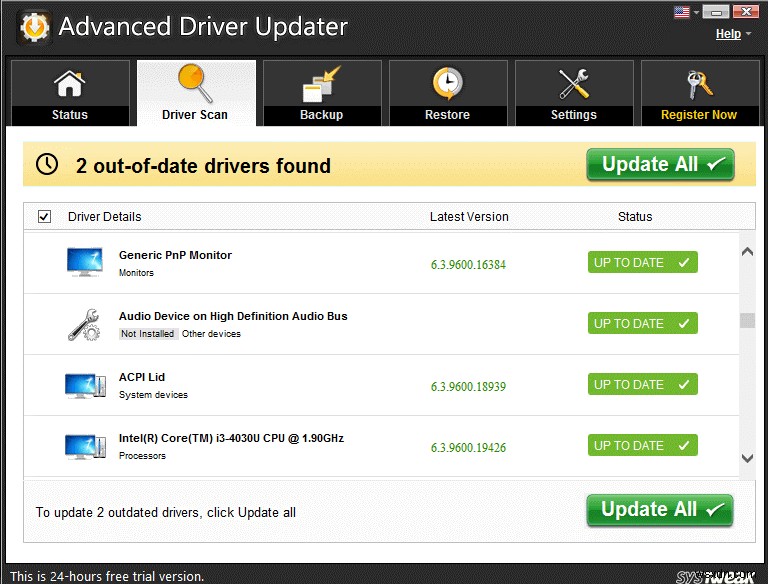Screen dimensions: 768x584
Task: Click the bottom Update All button
Action: click(660, 510)
